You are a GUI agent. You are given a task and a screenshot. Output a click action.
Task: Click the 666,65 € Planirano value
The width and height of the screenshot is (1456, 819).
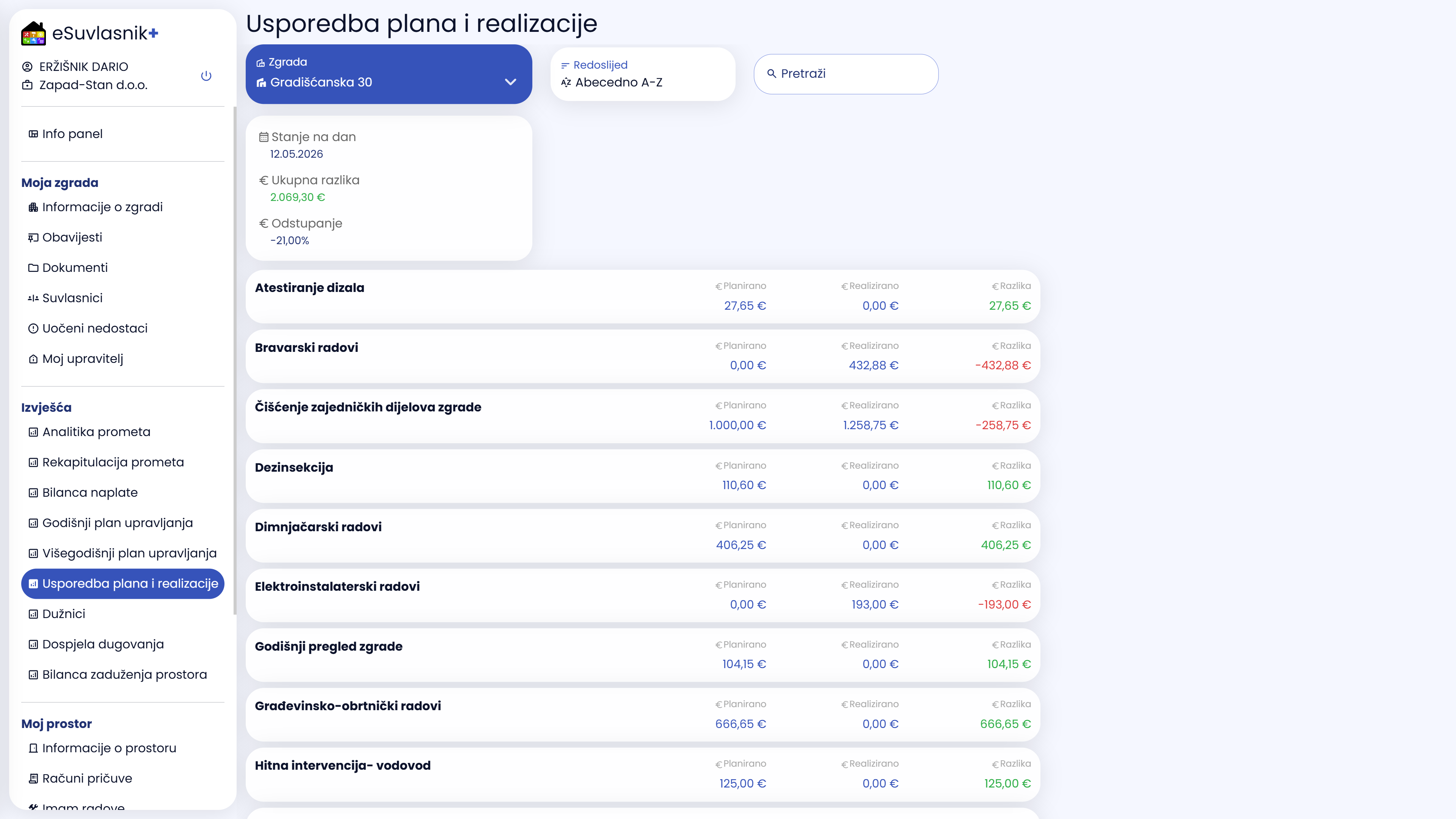click(741, 724)
